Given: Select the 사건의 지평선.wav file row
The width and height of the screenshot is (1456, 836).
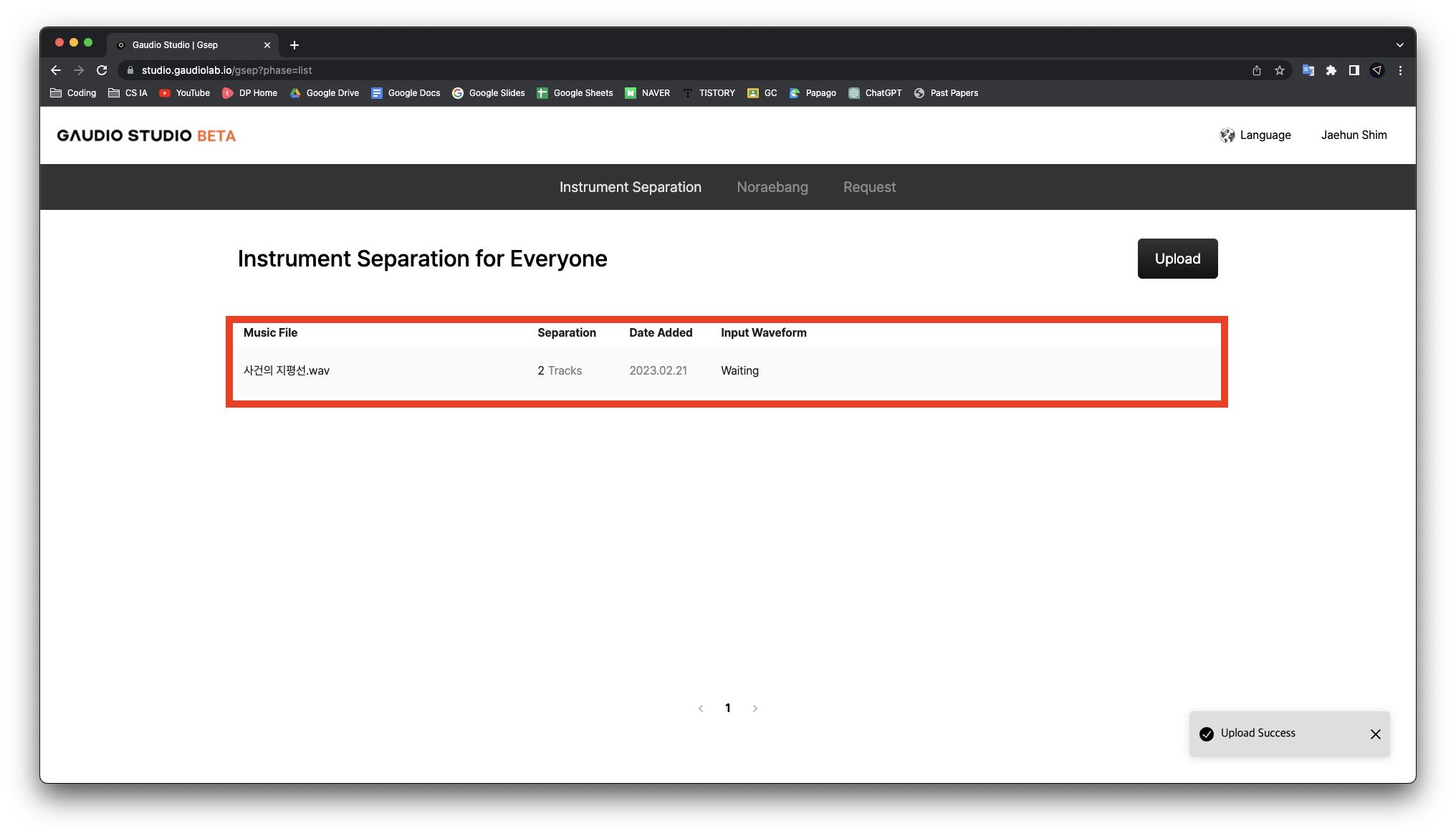Looking at the screenshot, I should pos(287,370).
